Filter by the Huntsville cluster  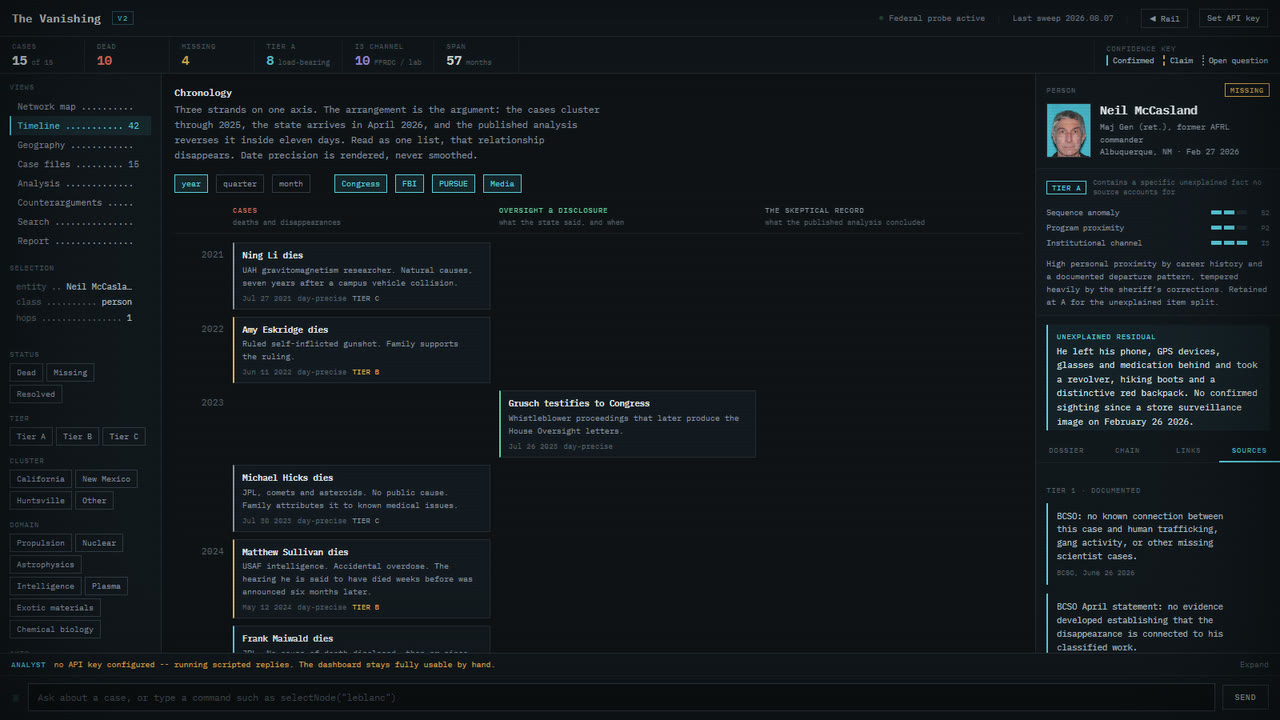pyautogui.click(x=41, y=501)
